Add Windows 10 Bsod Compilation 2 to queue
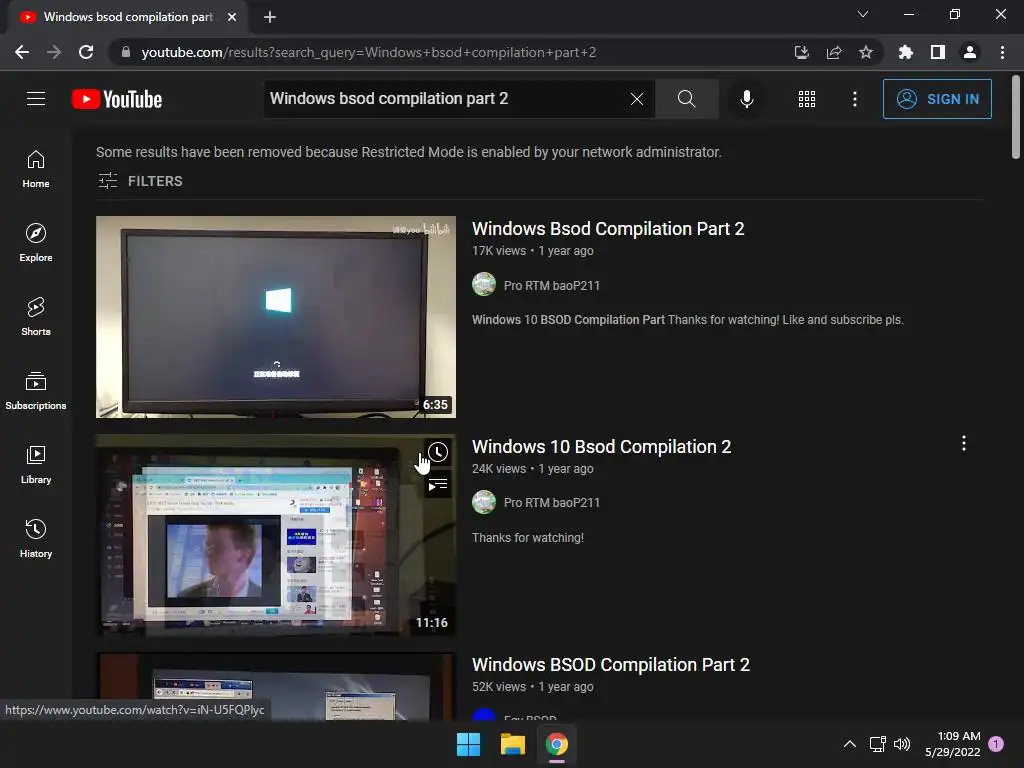Viewport: 1024px width, 768px height. (438, 485)
